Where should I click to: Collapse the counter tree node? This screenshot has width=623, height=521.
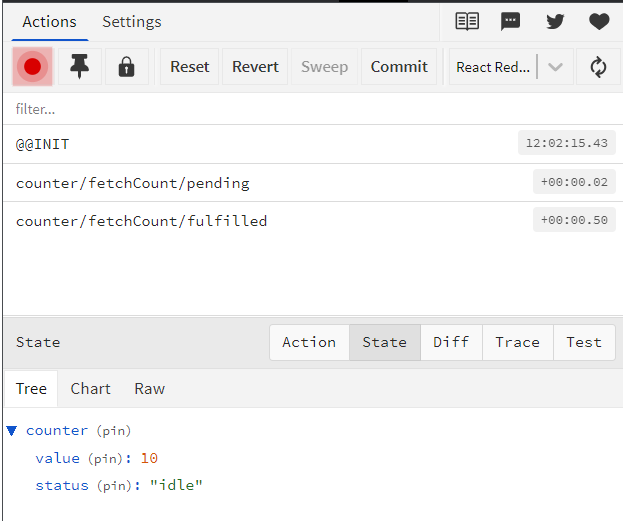pos(12,431)
